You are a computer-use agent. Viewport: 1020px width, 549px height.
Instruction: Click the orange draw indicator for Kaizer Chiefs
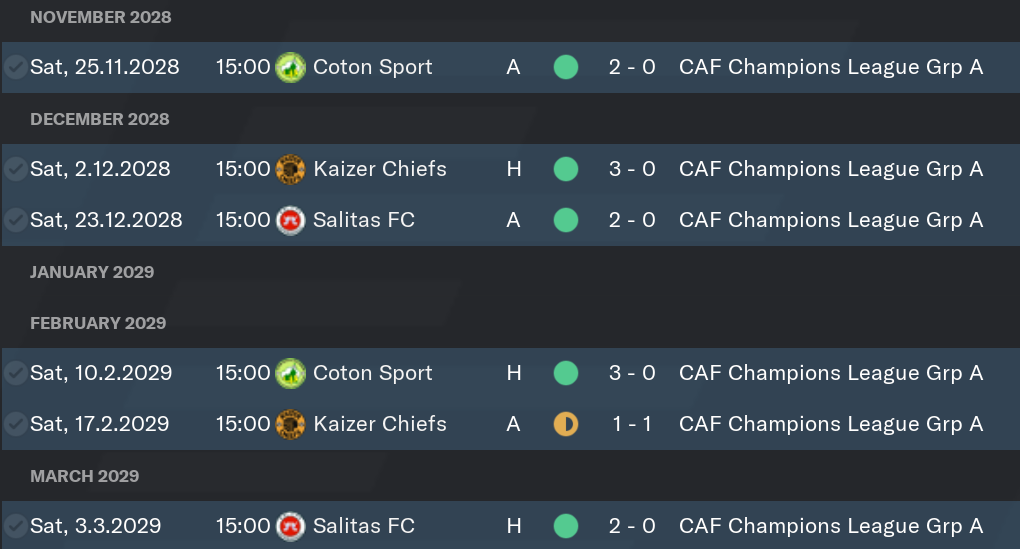[x=566, y=424]
